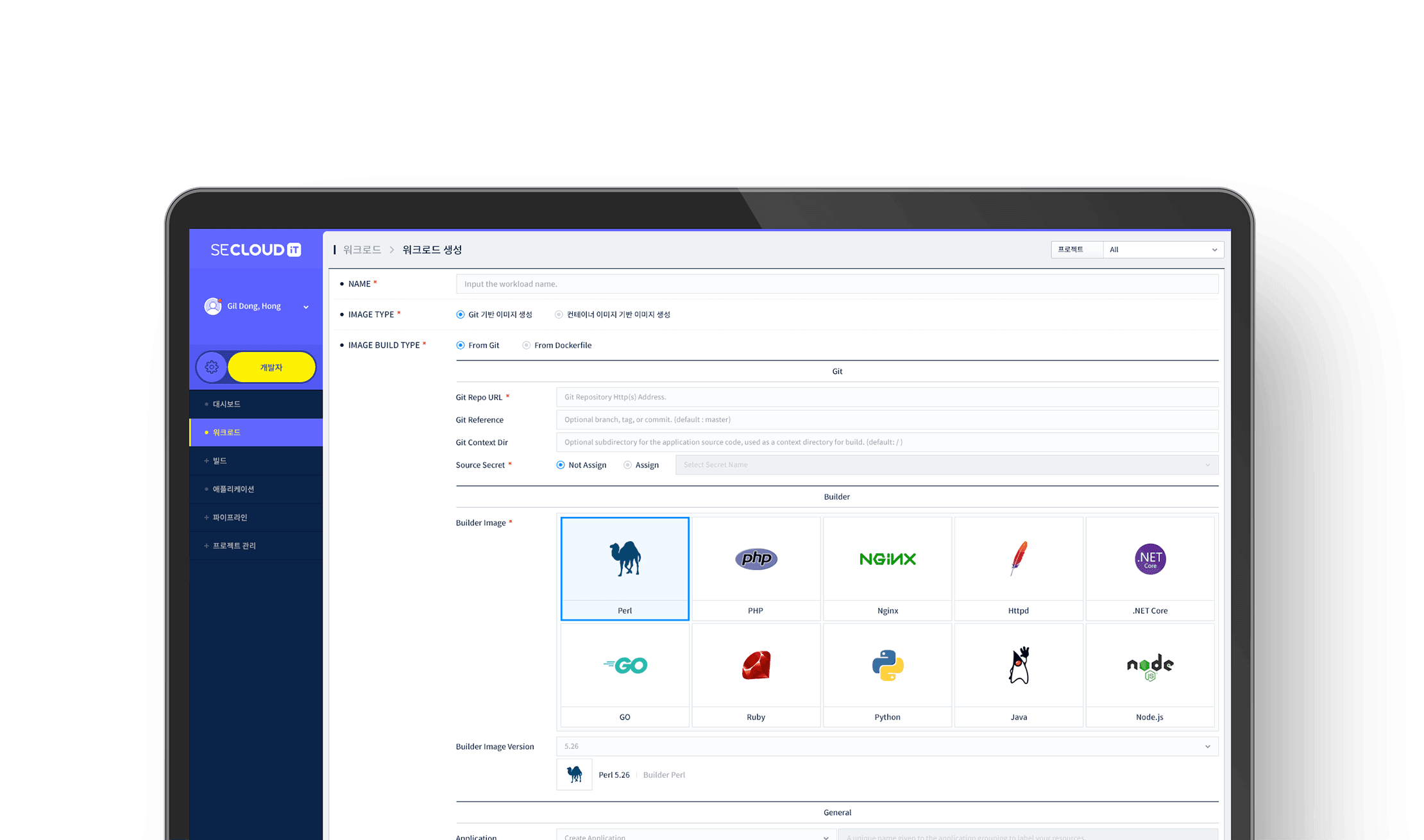Viewport: 1424px width, 840px height.
Task: Select From Dockerfile radio option
Action: coord(527,346)
